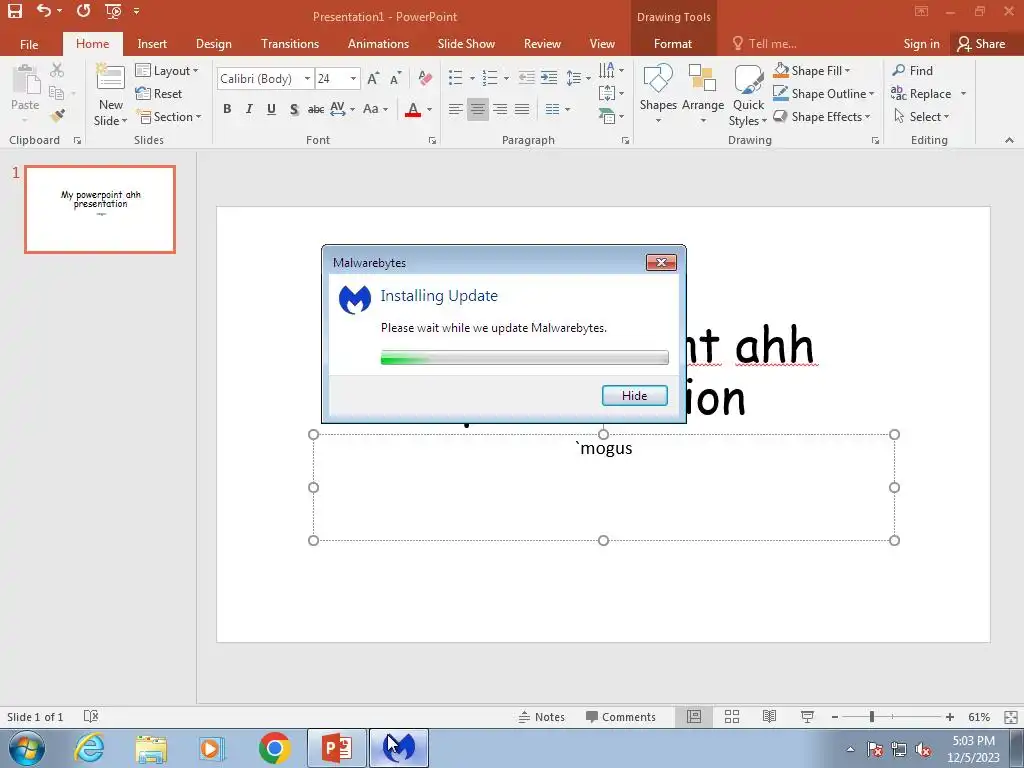This screenshot has height=768, width=1024.
Task: Open Select dropdown in Editing
Action: point(921,116)
